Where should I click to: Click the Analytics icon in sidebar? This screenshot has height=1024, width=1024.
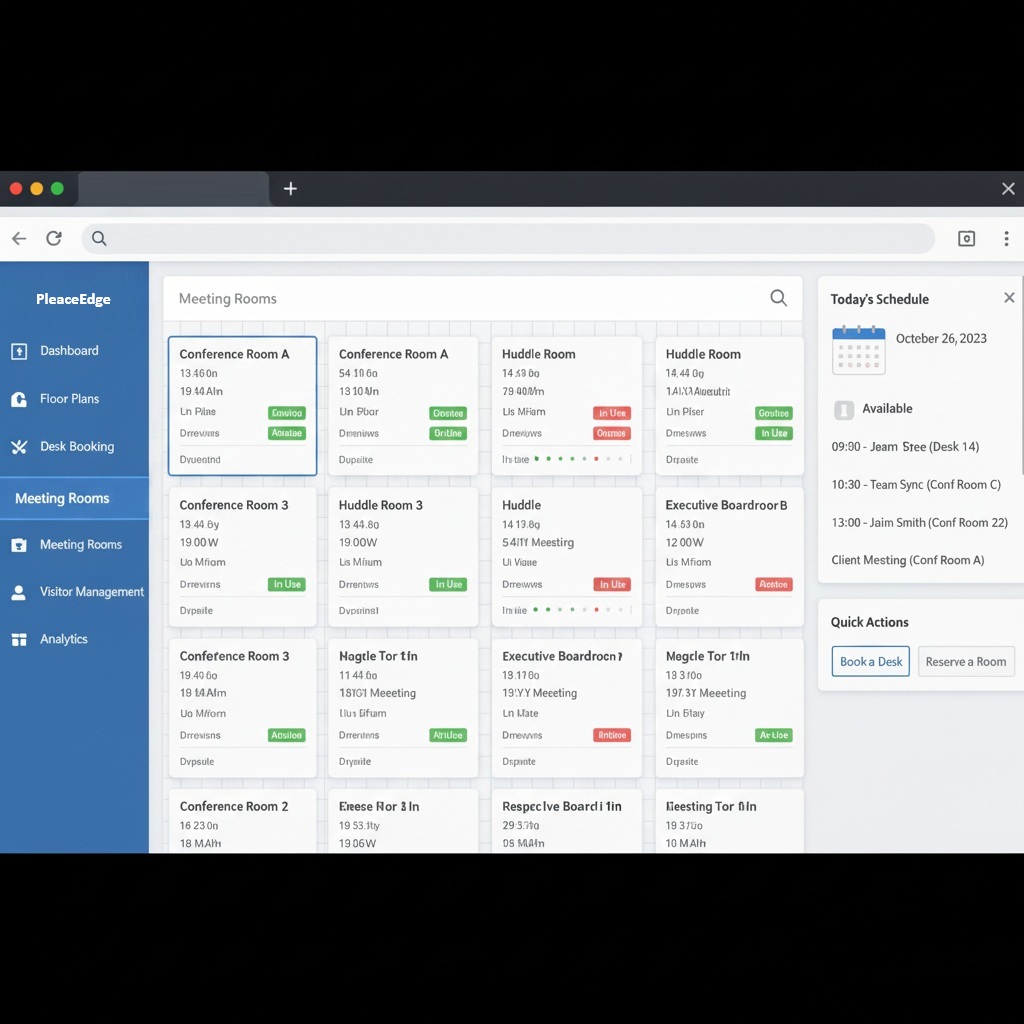(19, 640)
